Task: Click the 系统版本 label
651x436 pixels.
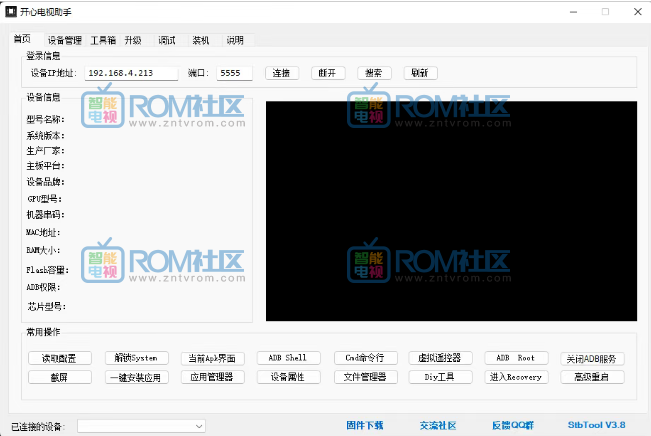Action: pos(46,136)
